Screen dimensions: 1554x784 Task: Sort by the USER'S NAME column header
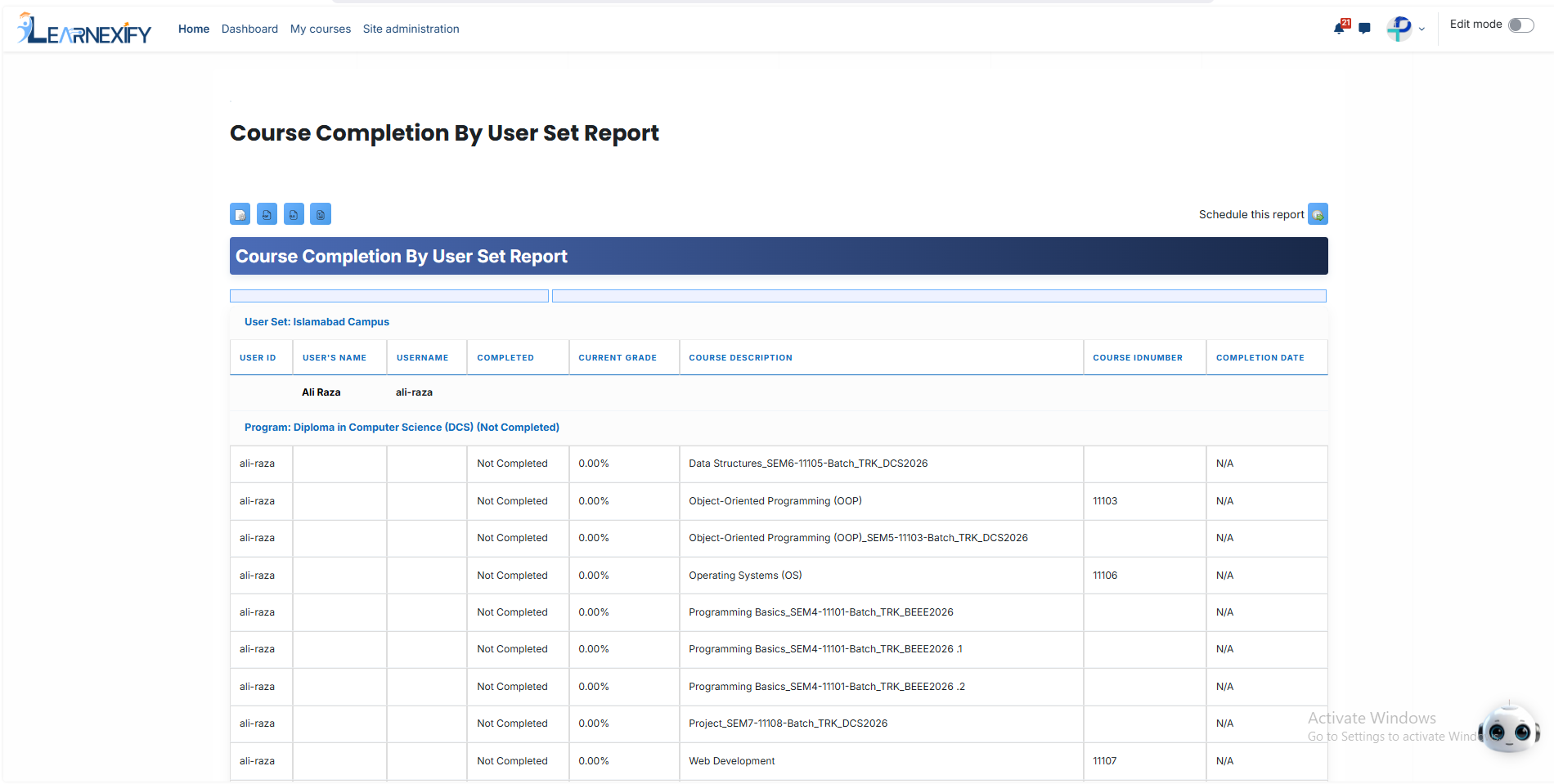335,358
